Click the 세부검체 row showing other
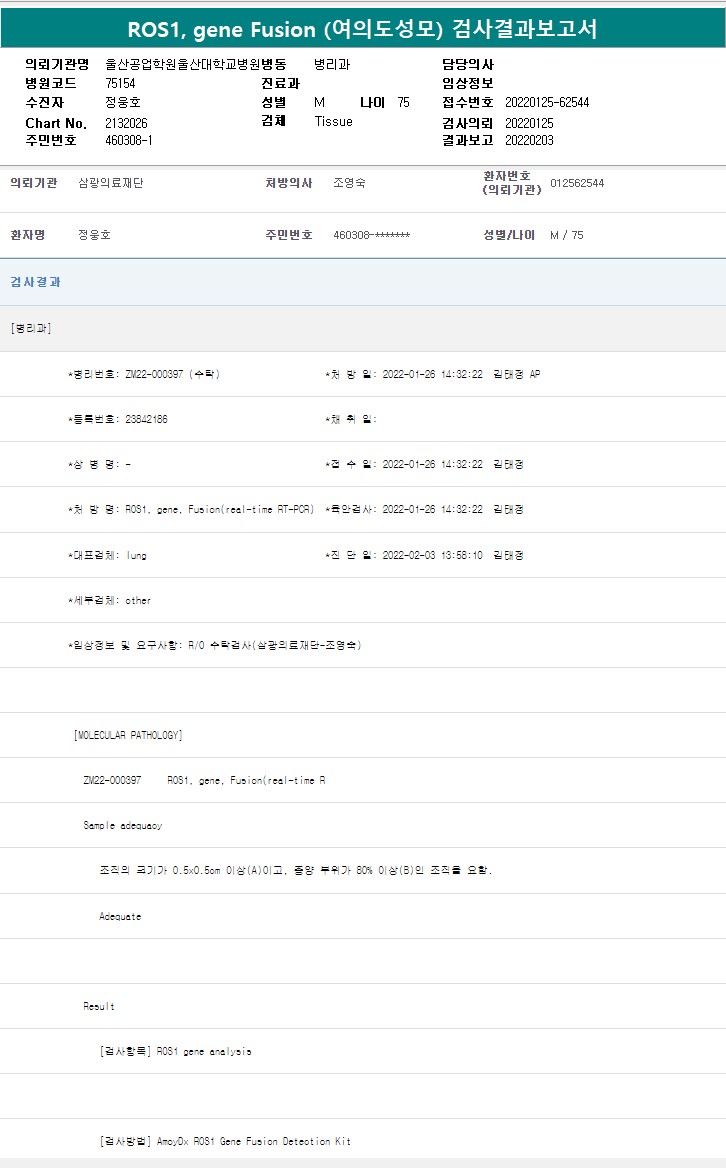 pyautogui.click(x=109, y=600)
